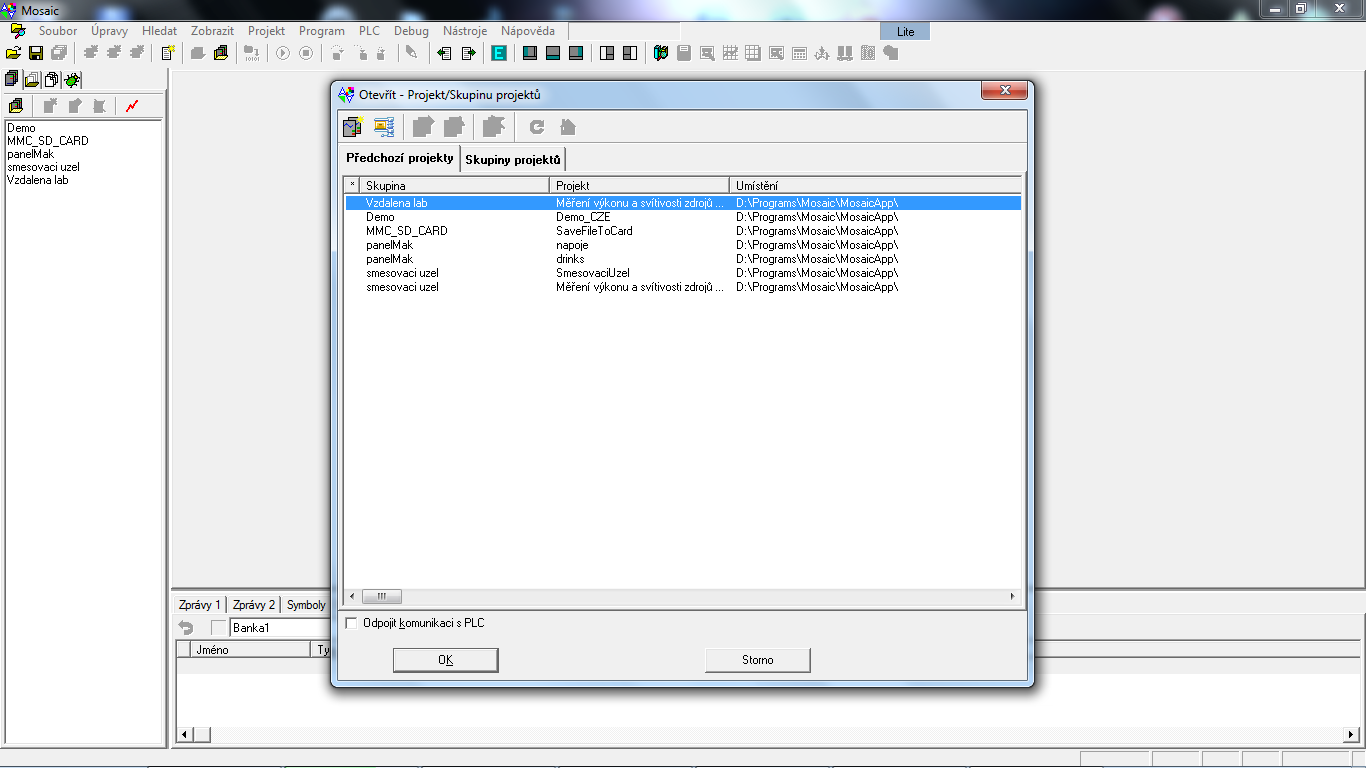Screen dimensions: 1366x768
Task: Close the Otevřít dialog with X
Action: tap(1004, 92)
